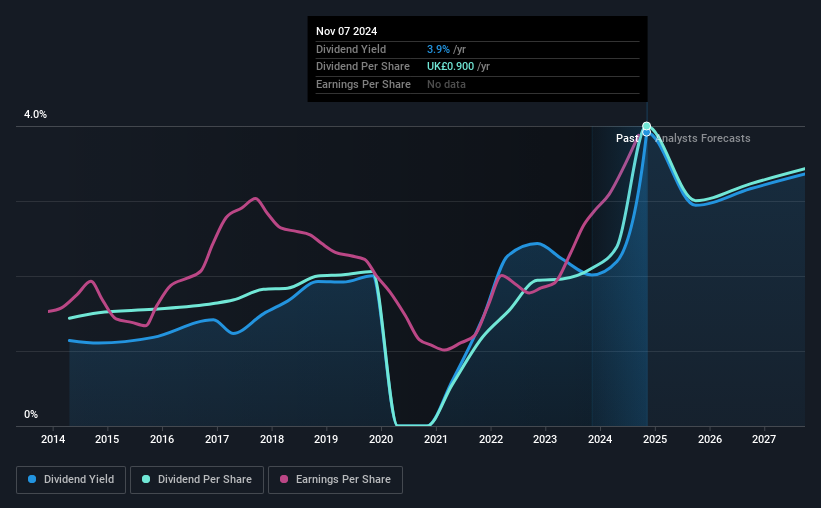
Task: Click the 2016 x-axis label
Action: [x=162, y=439]
